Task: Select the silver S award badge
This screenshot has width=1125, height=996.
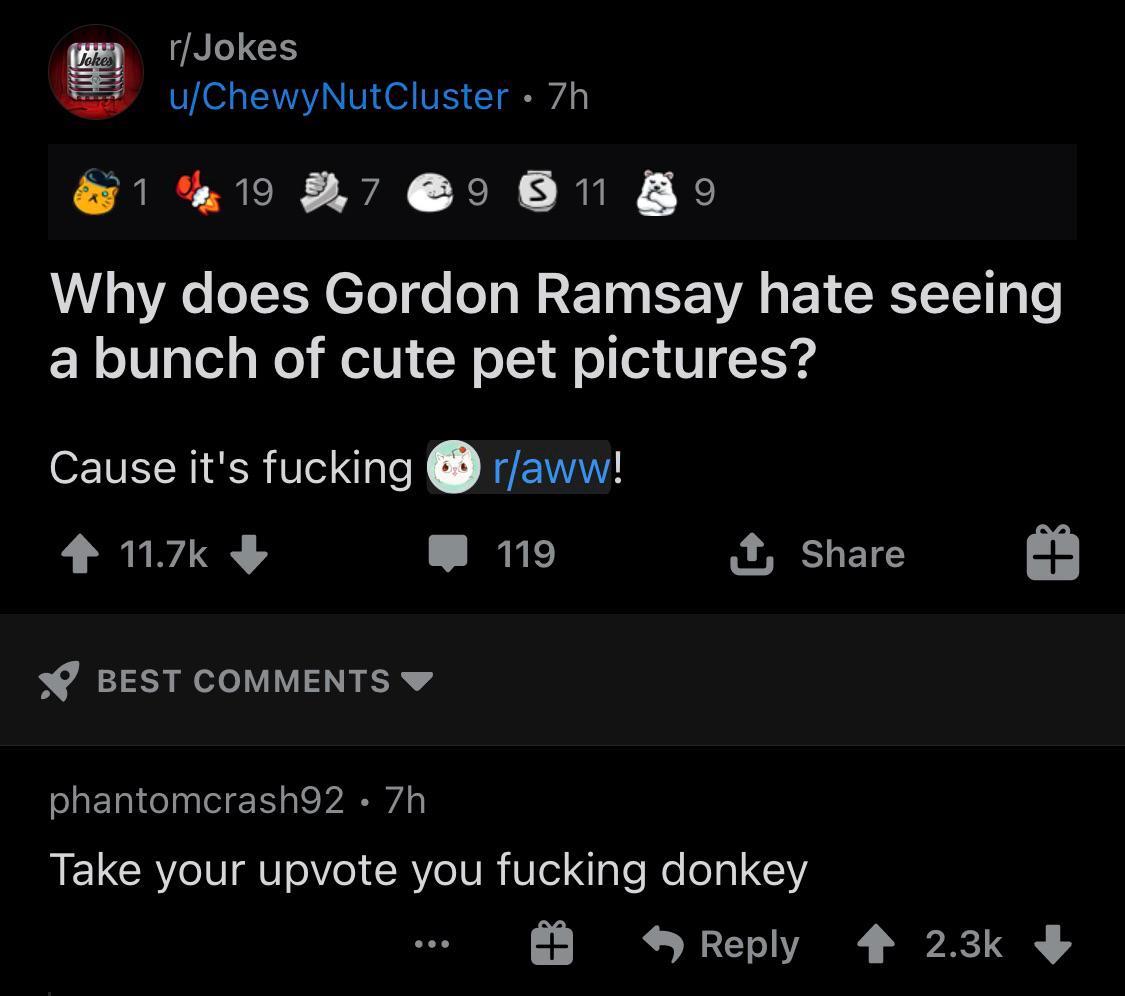Action: (x=536, y=191)
